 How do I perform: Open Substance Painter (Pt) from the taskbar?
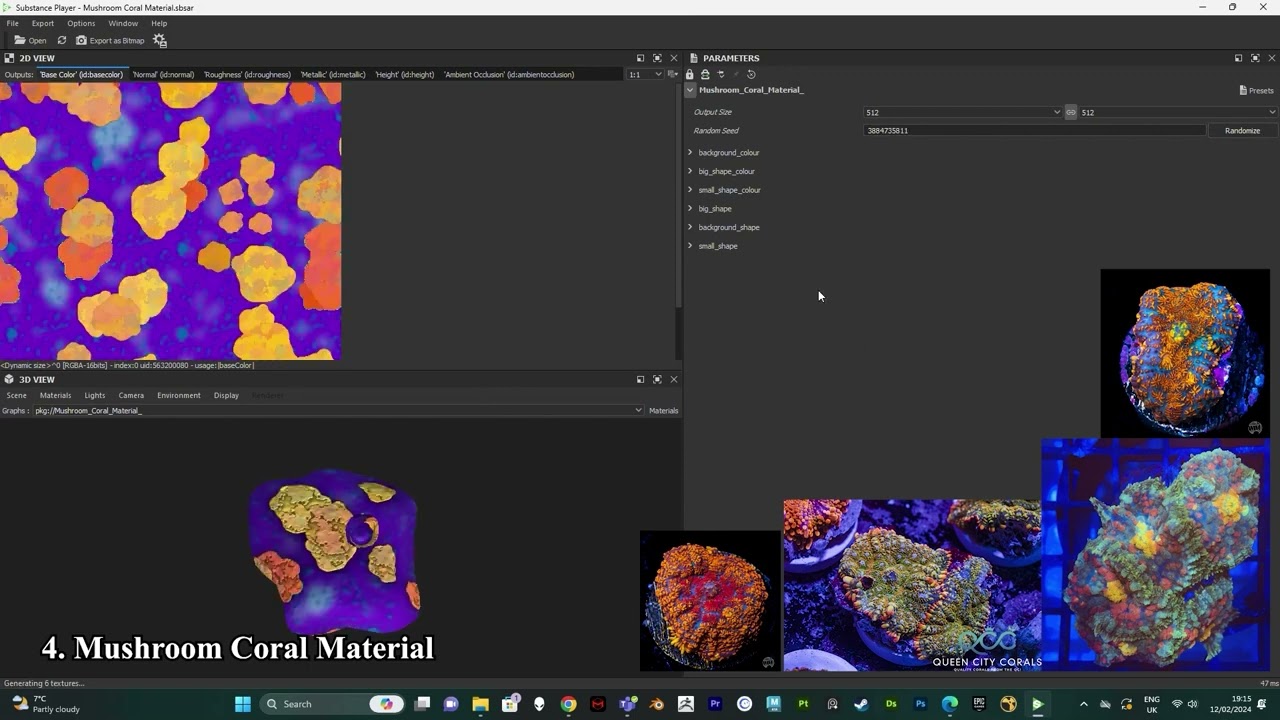click(803, 704)
